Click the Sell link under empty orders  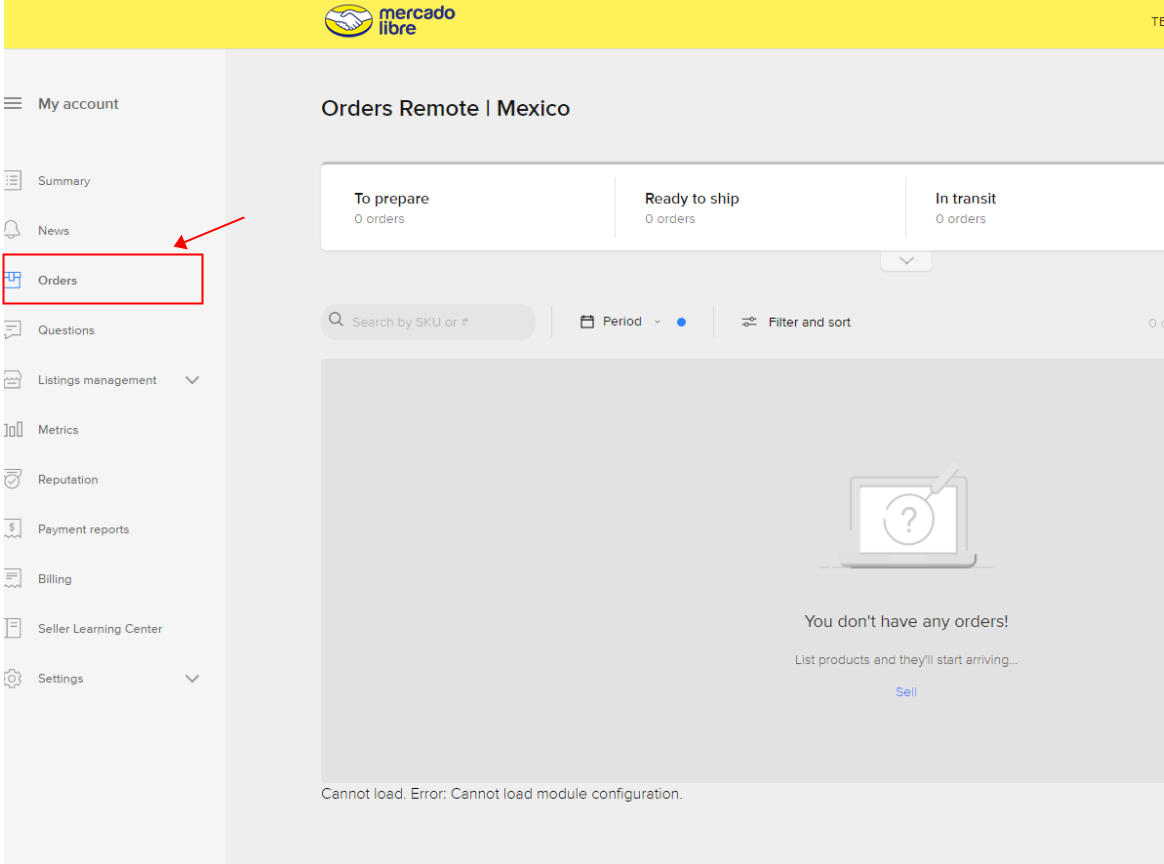906,692
